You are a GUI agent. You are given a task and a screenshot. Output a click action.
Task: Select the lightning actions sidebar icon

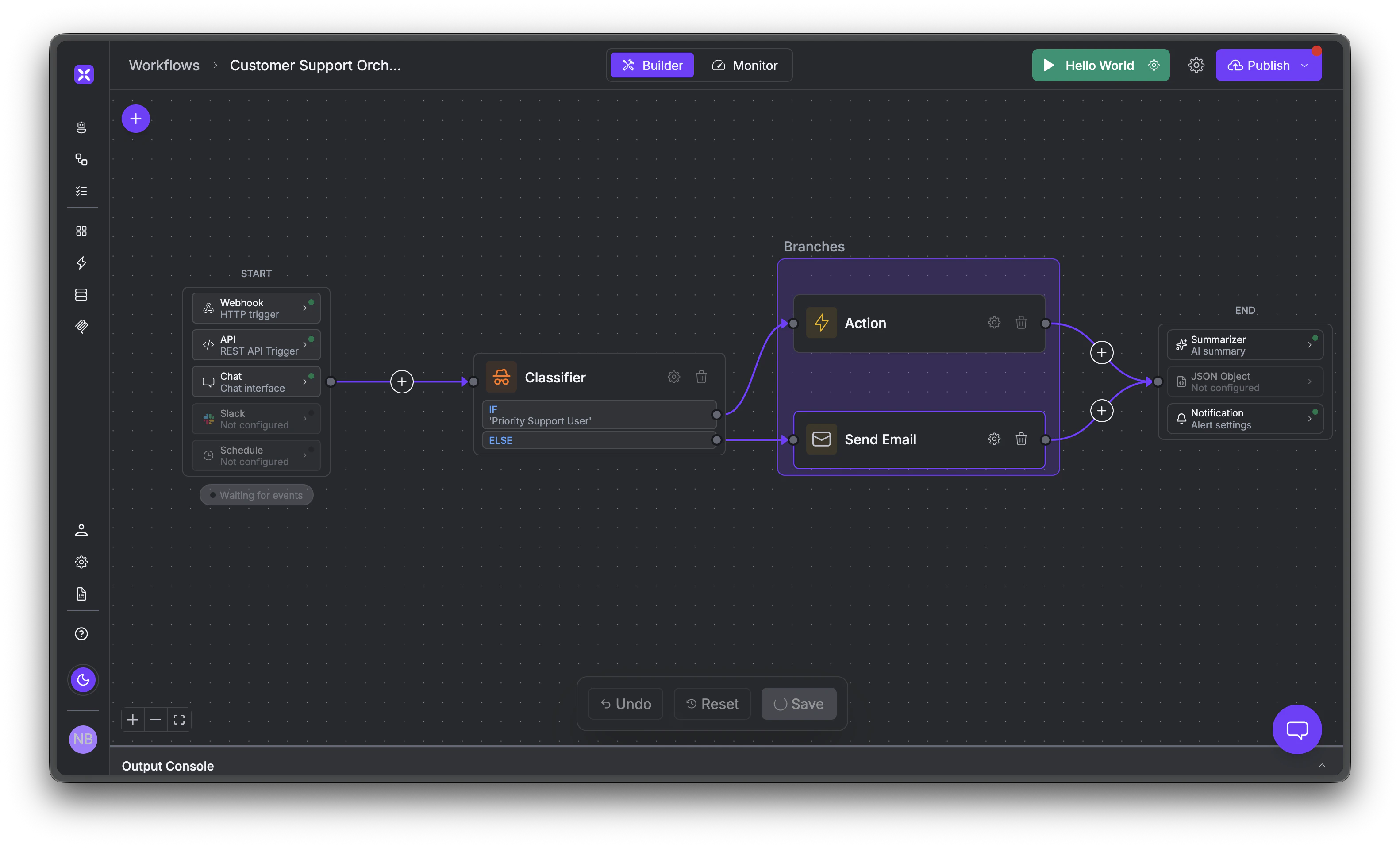(x=82, y=262)
